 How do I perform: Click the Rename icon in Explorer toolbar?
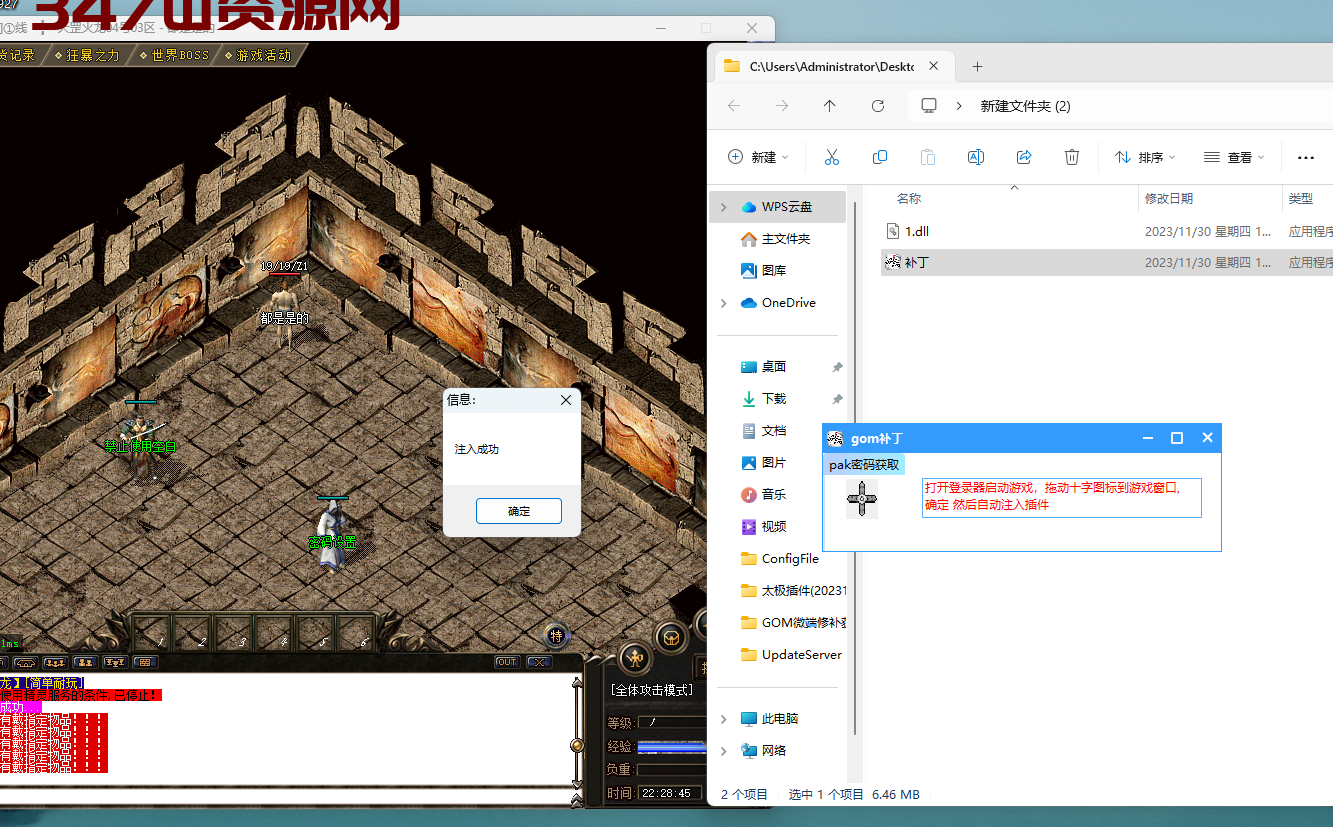tap(976, 157)
